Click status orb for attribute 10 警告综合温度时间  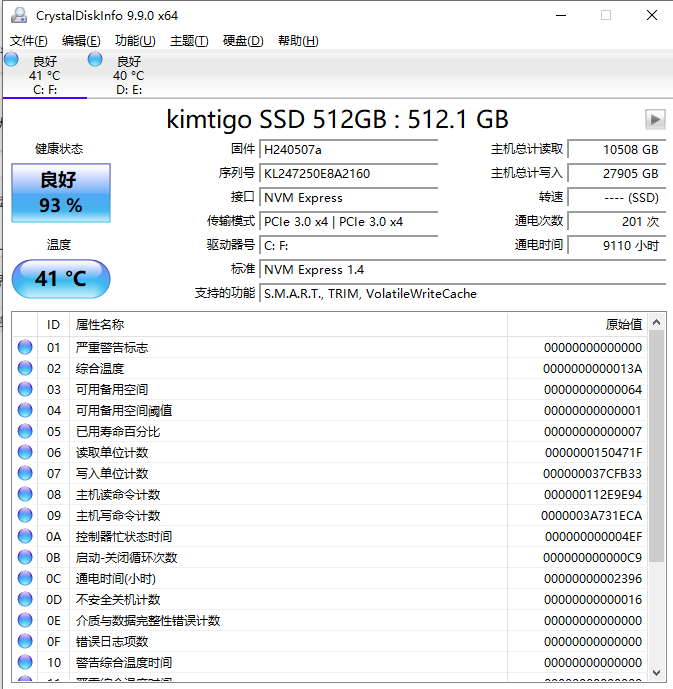pos(25,662)
